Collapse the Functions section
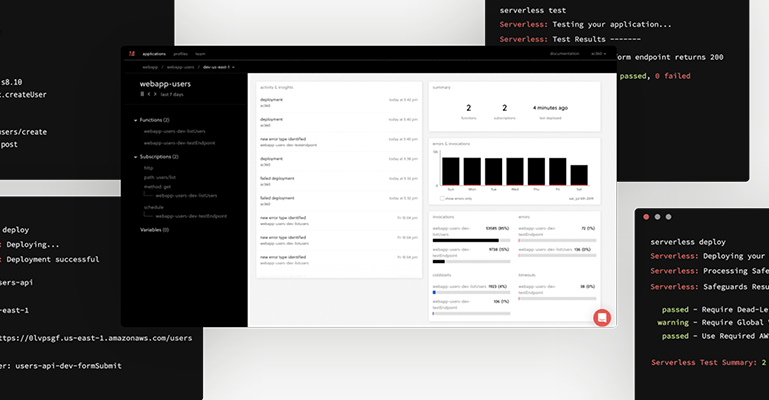Image resolution: width=769 pixels, height=400 pixels. [x=135, y=120]
